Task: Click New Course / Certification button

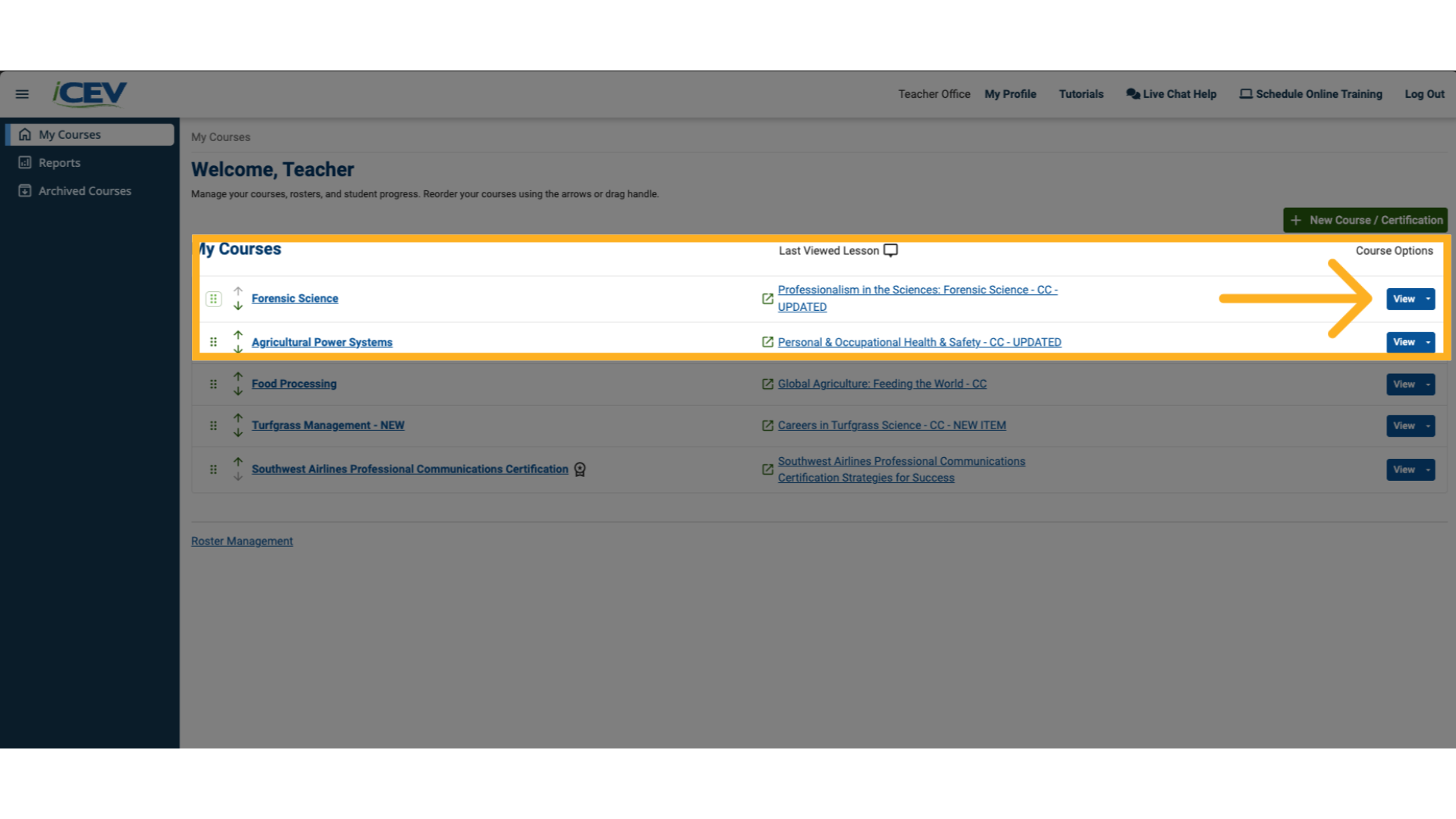Action: click(1365, 220)
